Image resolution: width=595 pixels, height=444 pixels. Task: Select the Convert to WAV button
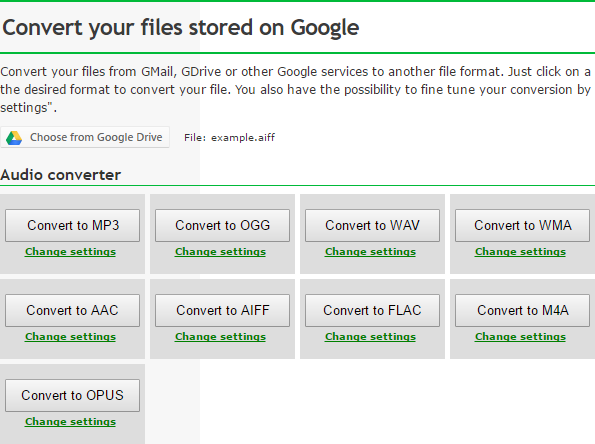coord(372,225)
